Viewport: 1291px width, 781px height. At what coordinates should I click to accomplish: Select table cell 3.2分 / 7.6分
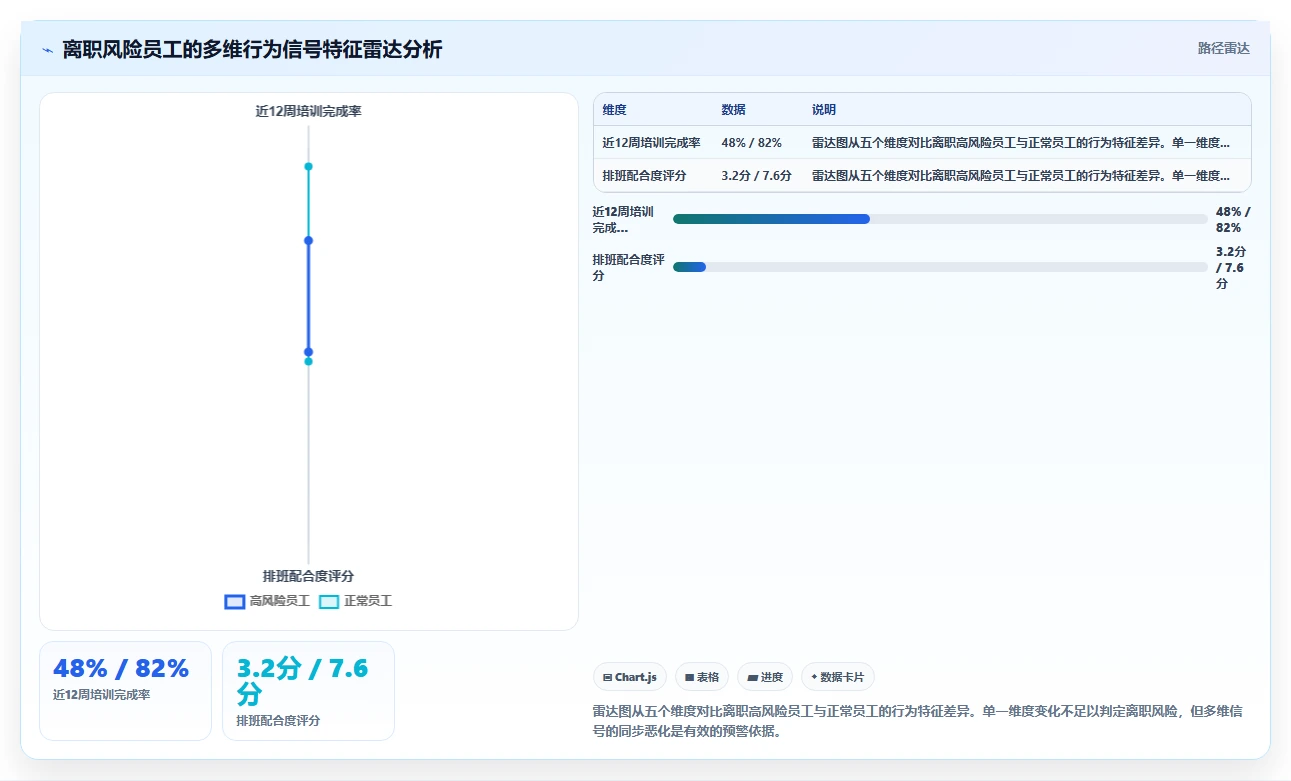756,176
